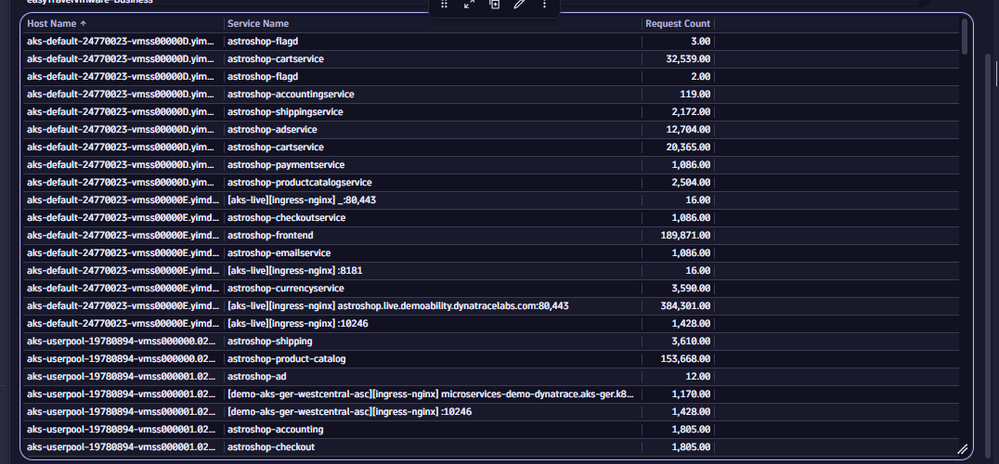Viewport: 999px width, 464px height.
Task: Click request count 119.00
Action: [695, 94]
